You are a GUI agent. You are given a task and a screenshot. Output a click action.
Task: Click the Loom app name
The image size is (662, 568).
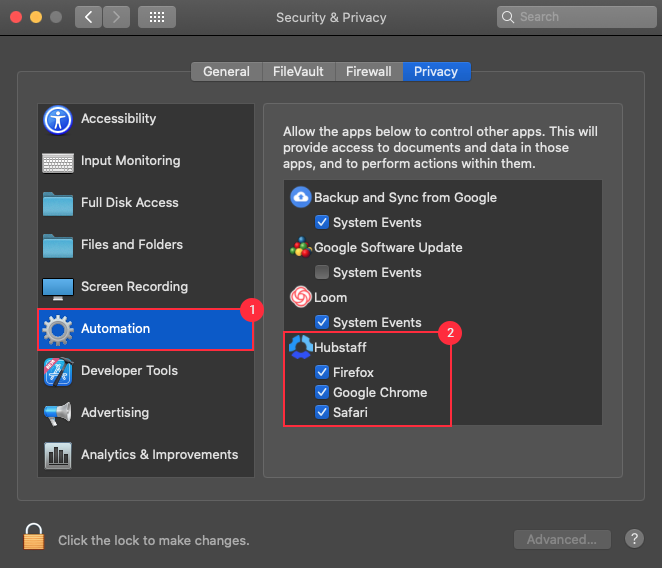pyautogui.click(x=331, y=298)
